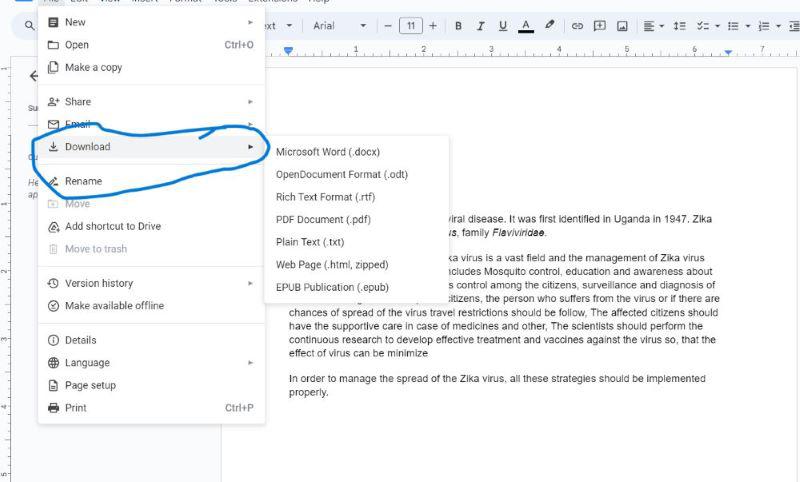
Task: Open the bulleted list options dropdown arrow
Action: [748, 26]
